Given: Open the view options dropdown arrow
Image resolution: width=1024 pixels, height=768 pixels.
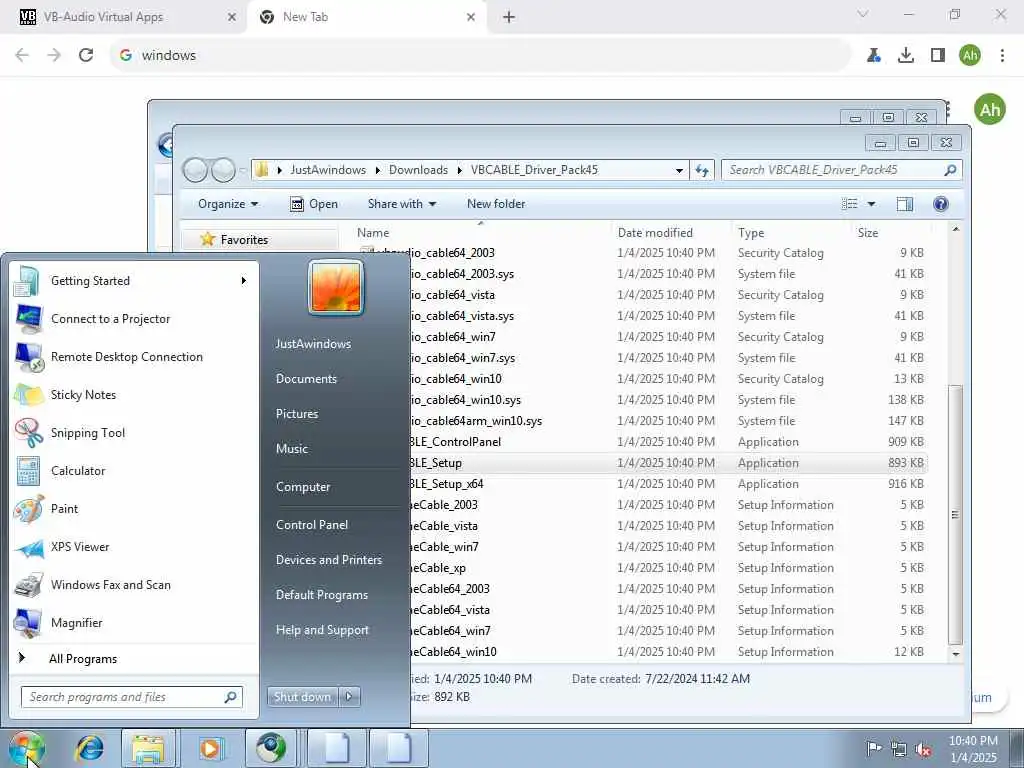Looking at the screenshot, I should [x=871, y=204].
